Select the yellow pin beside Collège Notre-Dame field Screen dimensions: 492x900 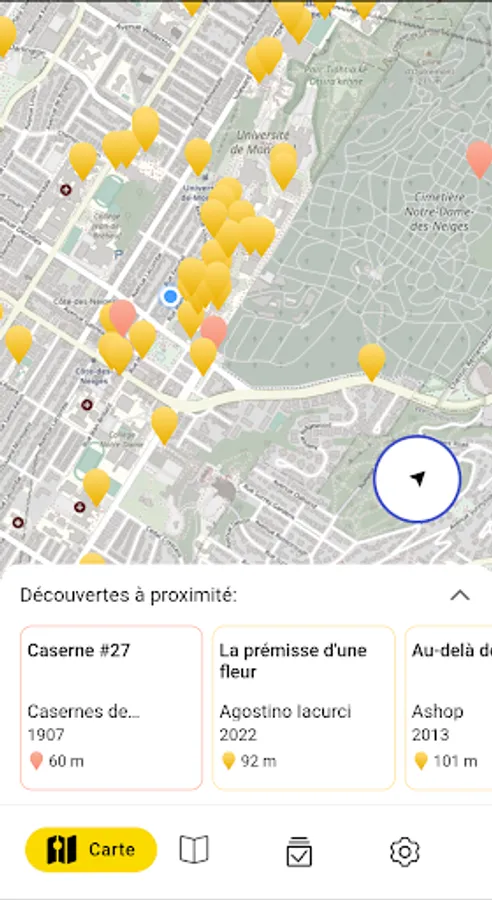click(x=96, y=486)
